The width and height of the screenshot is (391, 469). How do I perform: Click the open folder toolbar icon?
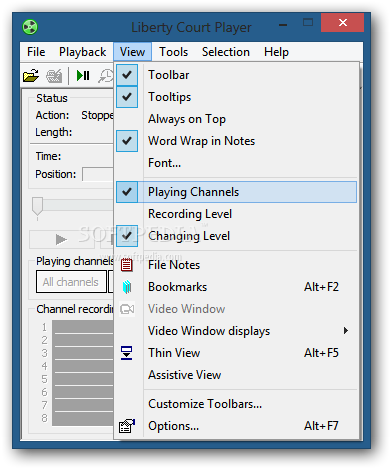[x=31, y=76]
